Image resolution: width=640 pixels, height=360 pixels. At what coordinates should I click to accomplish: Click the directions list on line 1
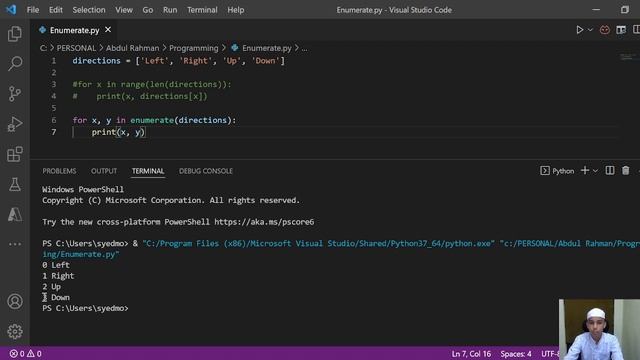coord(178,61)
